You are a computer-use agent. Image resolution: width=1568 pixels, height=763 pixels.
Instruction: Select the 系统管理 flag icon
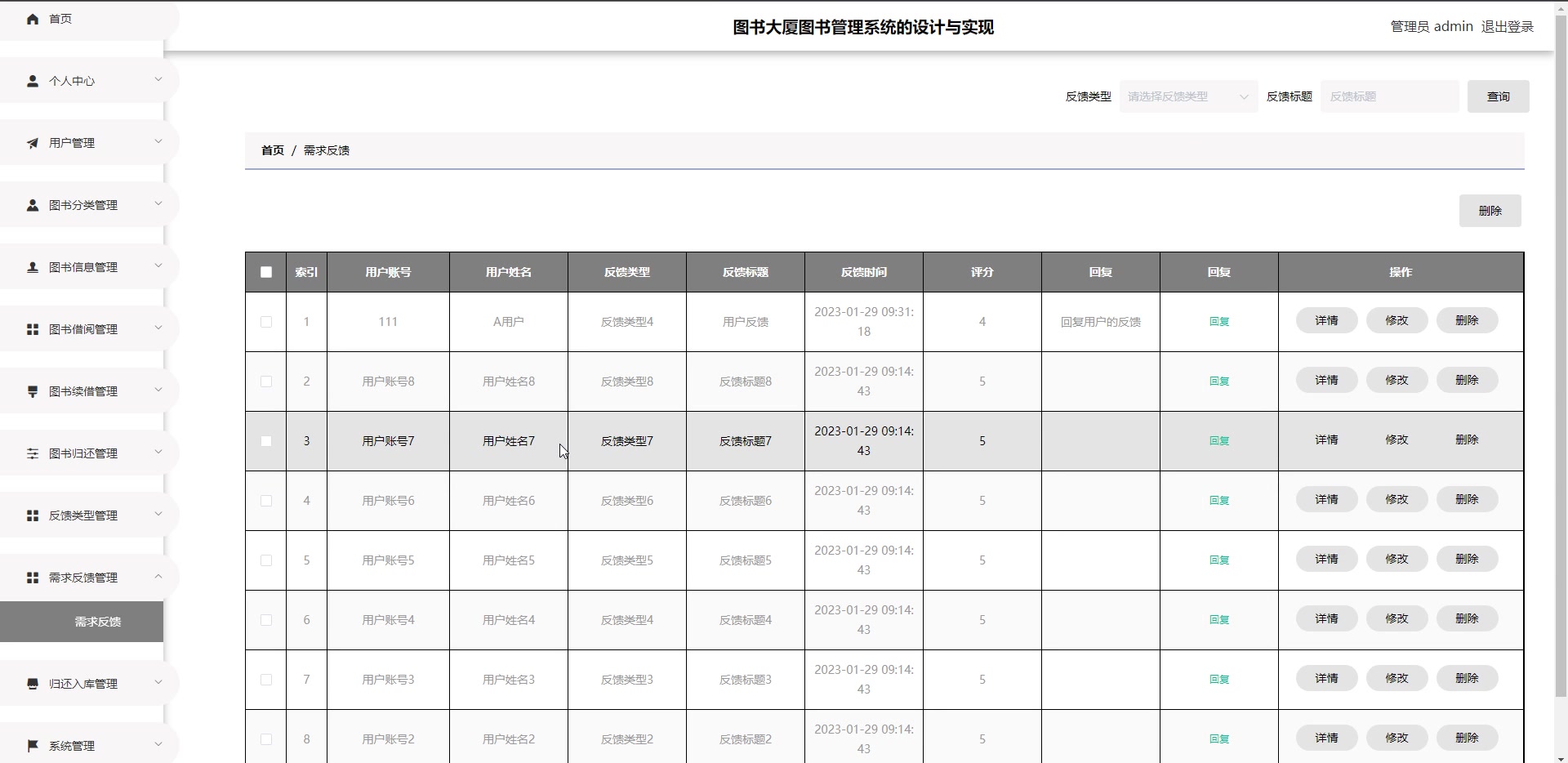tap(33, 745)
